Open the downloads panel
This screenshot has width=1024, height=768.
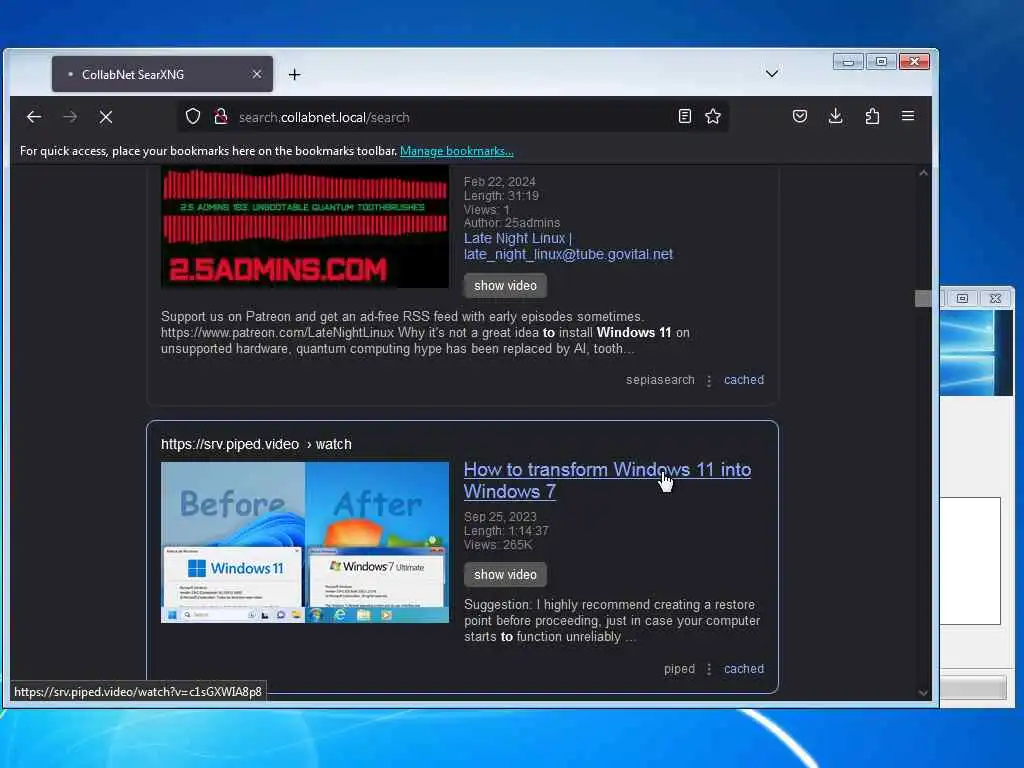[x=835, y=117]
